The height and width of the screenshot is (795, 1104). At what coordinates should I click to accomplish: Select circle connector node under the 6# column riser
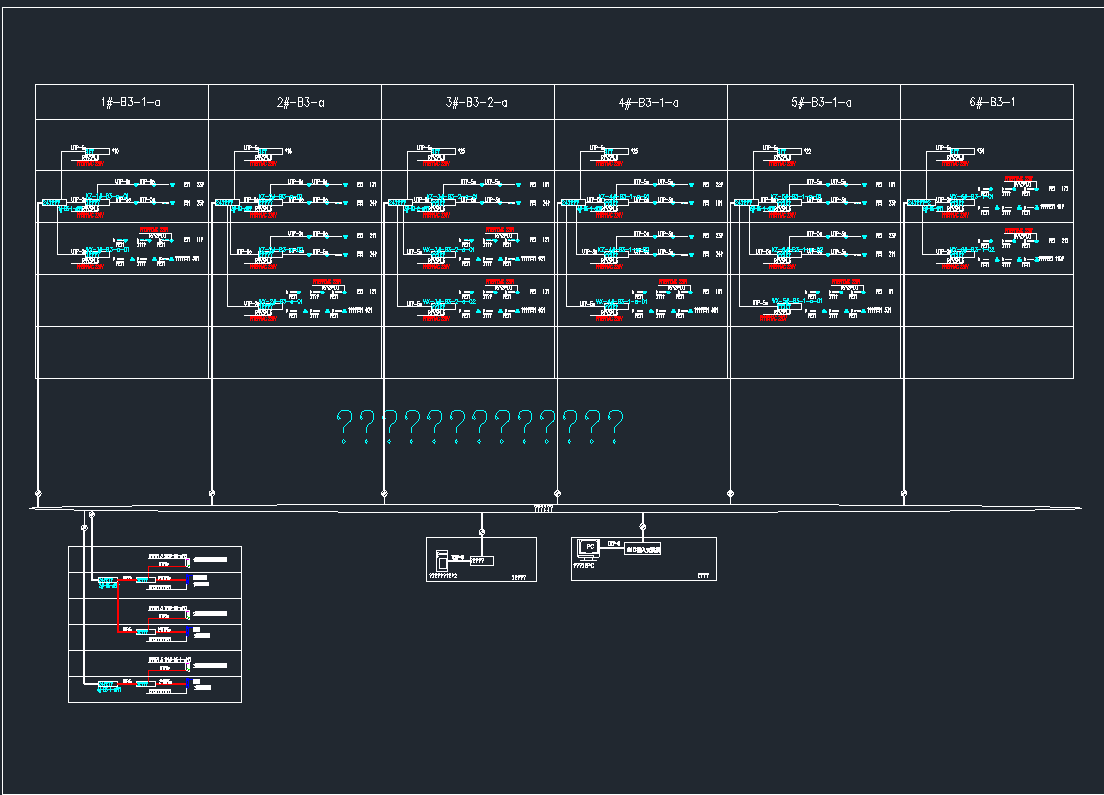pos(904,493)
